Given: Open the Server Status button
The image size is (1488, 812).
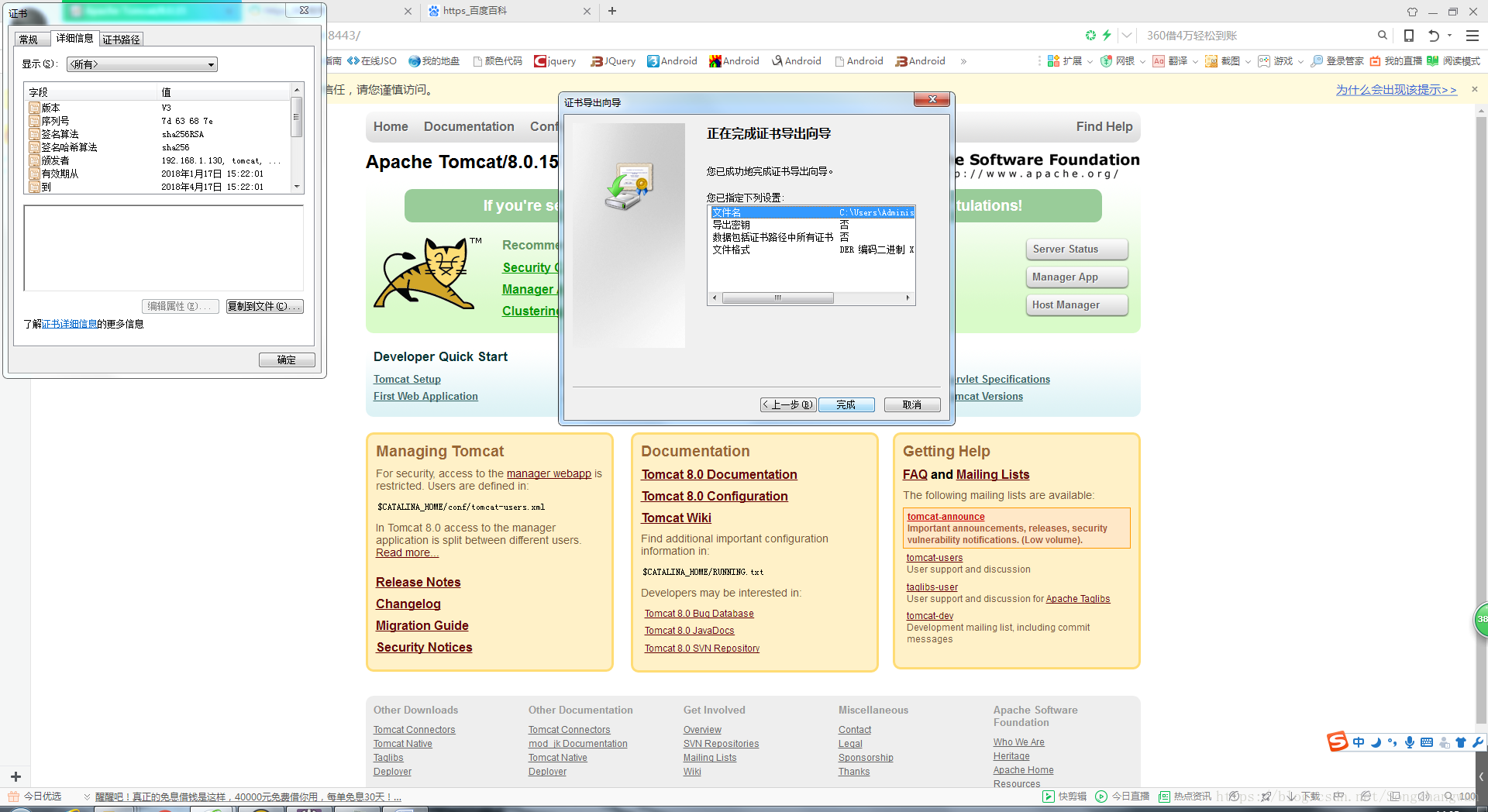Looking at the screenshot, I should point(1076,249).
